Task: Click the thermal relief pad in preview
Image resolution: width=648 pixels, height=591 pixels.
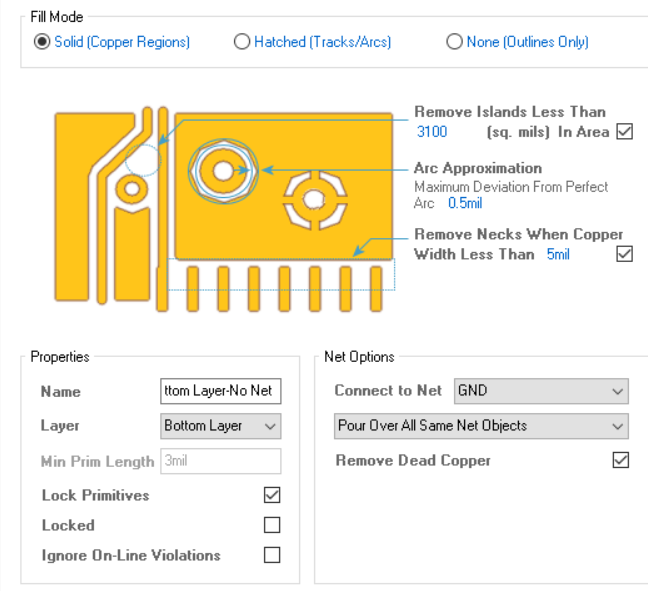Action: [x=315, y=200]
